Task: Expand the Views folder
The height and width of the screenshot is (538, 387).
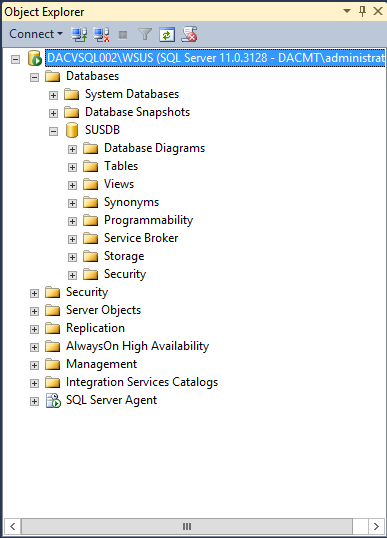Action: [72, 185]
